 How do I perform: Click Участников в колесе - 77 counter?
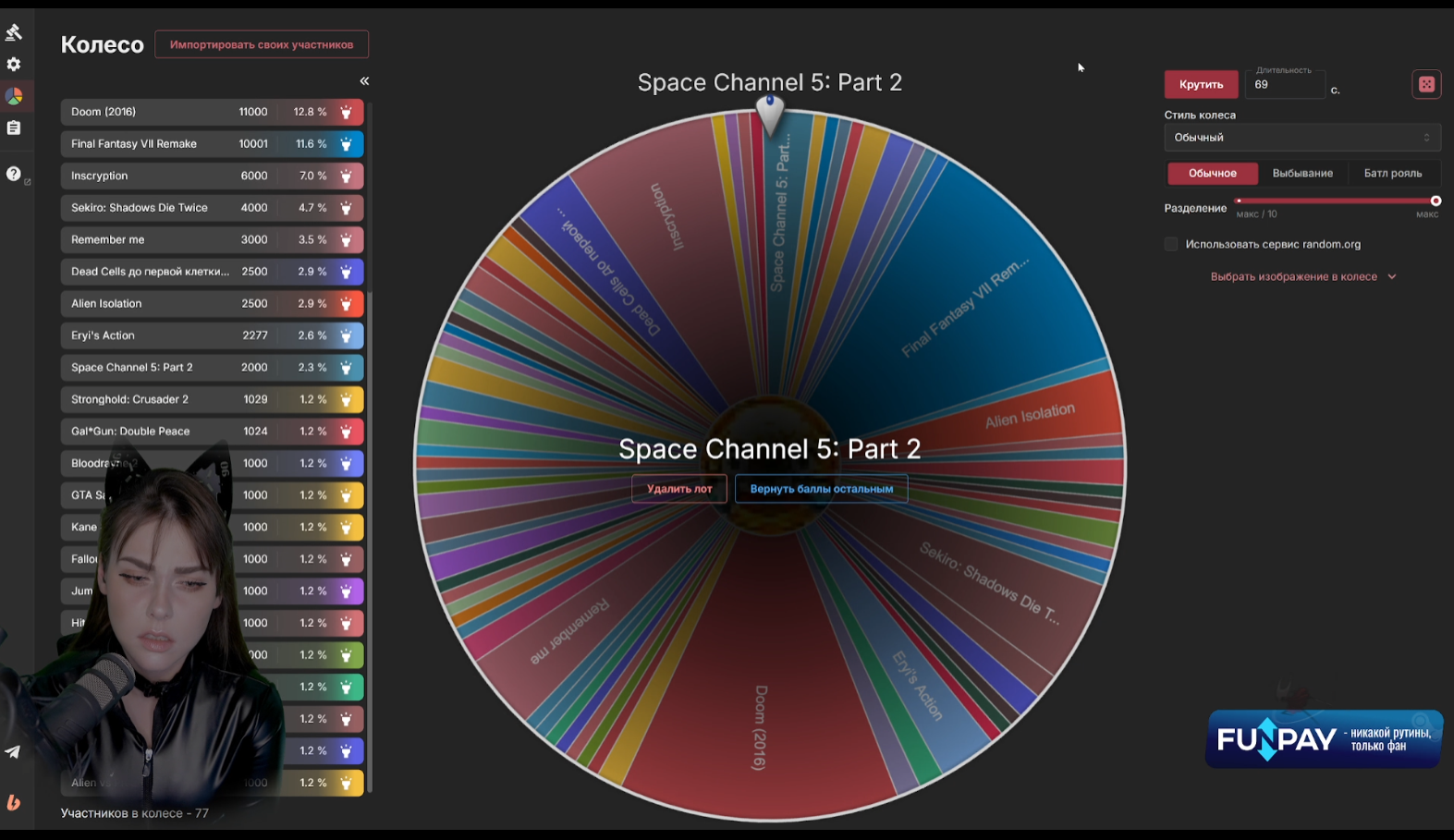[135, 813]
